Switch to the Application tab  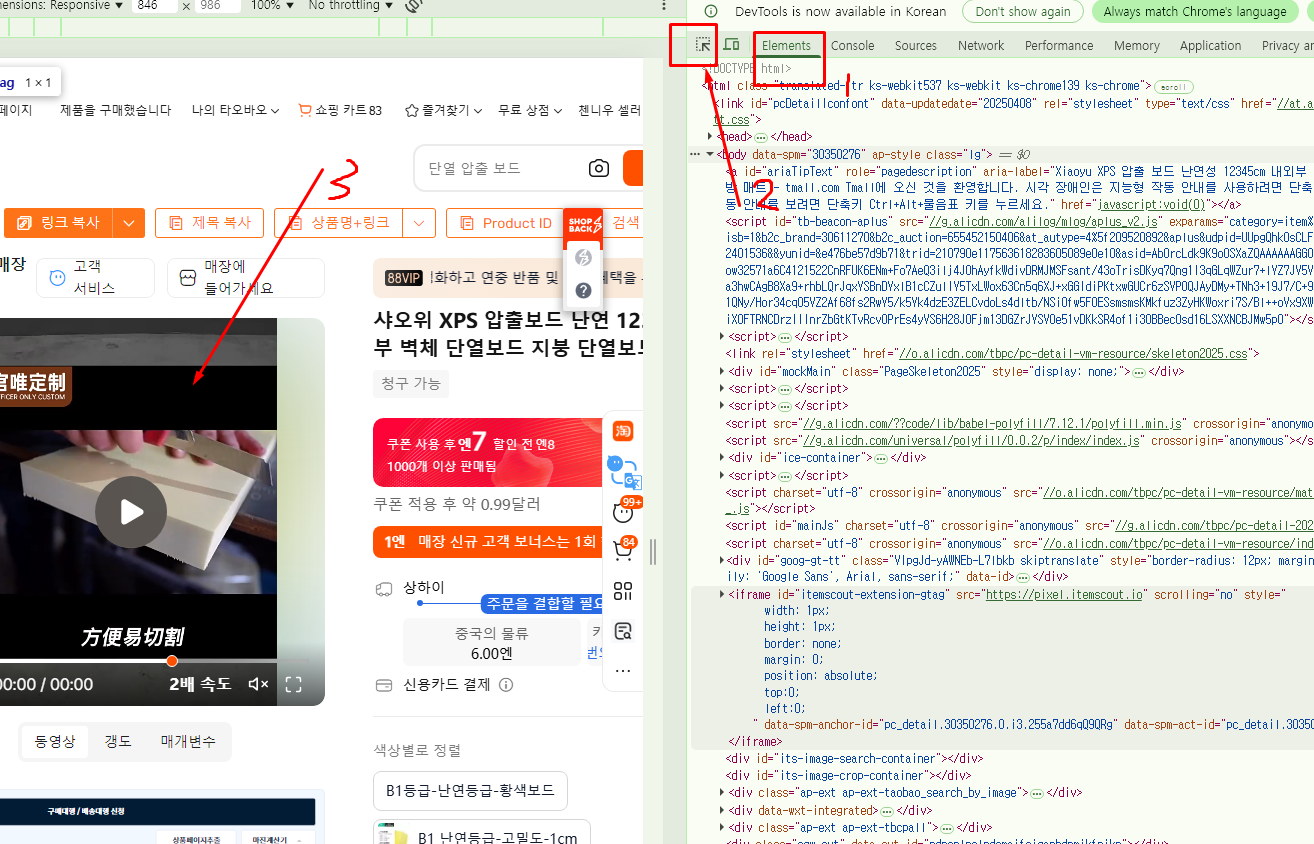(x=1210, y=45)
